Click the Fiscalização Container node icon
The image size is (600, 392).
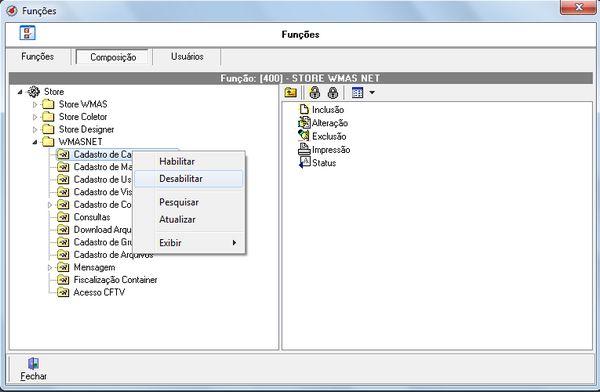coord(63,280)
